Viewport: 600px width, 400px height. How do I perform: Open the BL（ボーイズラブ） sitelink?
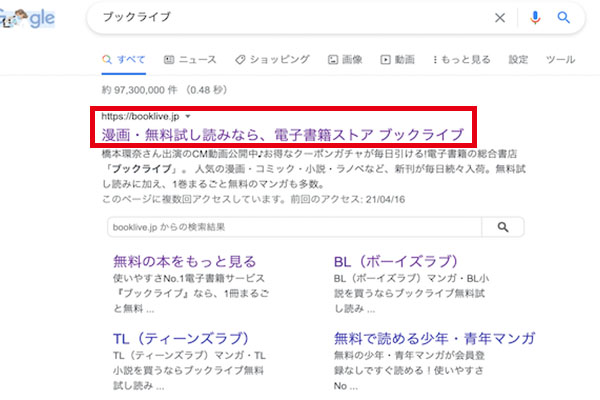point(396,261)
